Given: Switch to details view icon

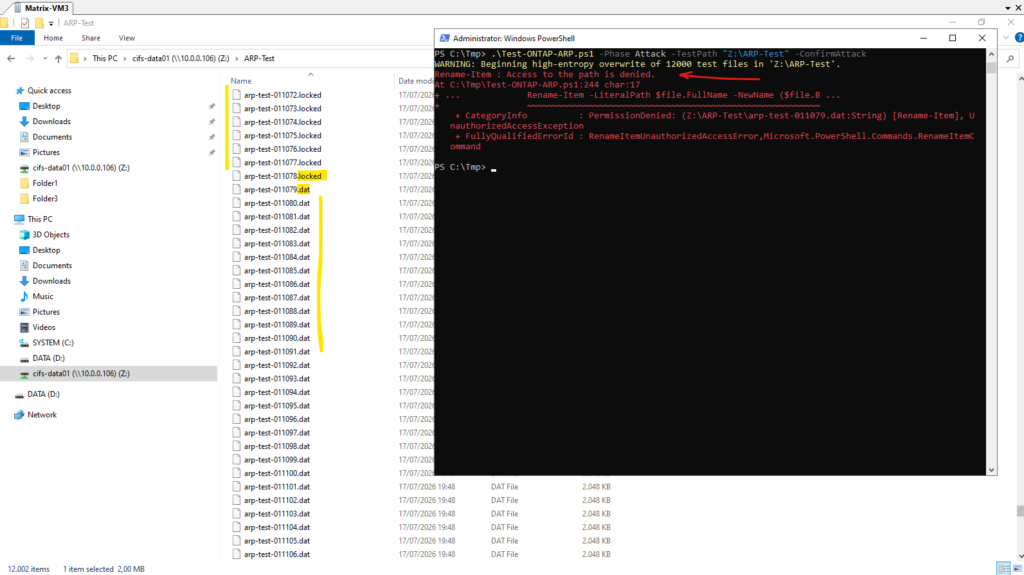Looking at the screenshot, I should coord(1004,568).
